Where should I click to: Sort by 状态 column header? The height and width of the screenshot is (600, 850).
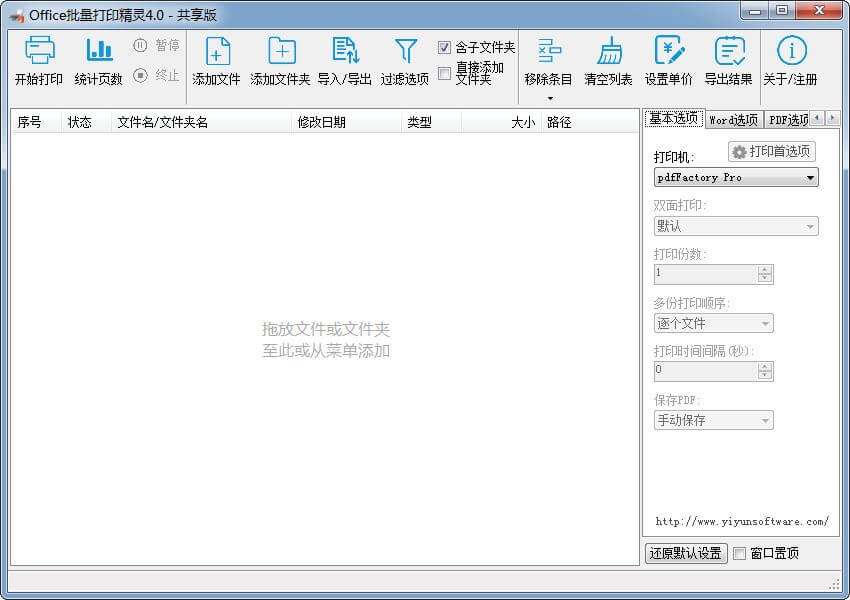85,122
